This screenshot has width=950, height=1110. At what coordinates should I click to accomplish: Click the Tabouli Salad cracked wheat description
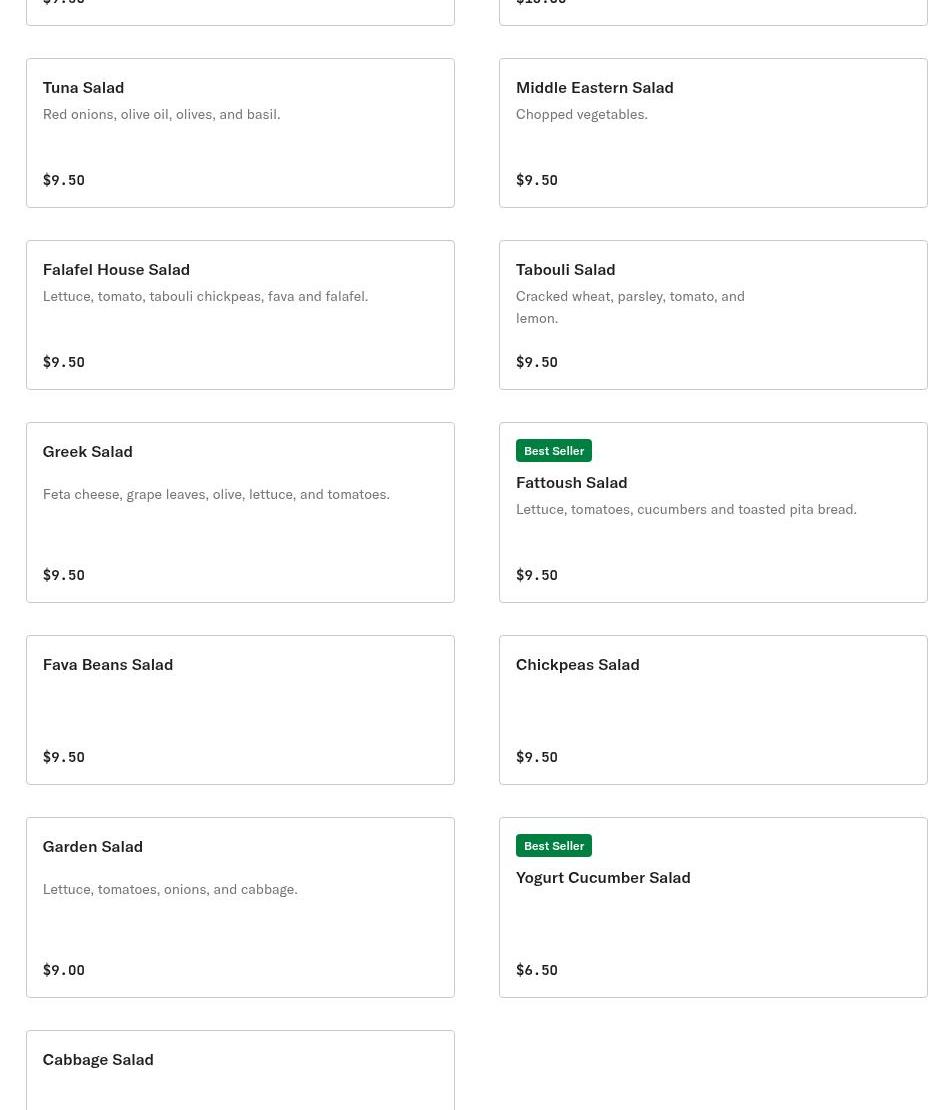[630, 307]
